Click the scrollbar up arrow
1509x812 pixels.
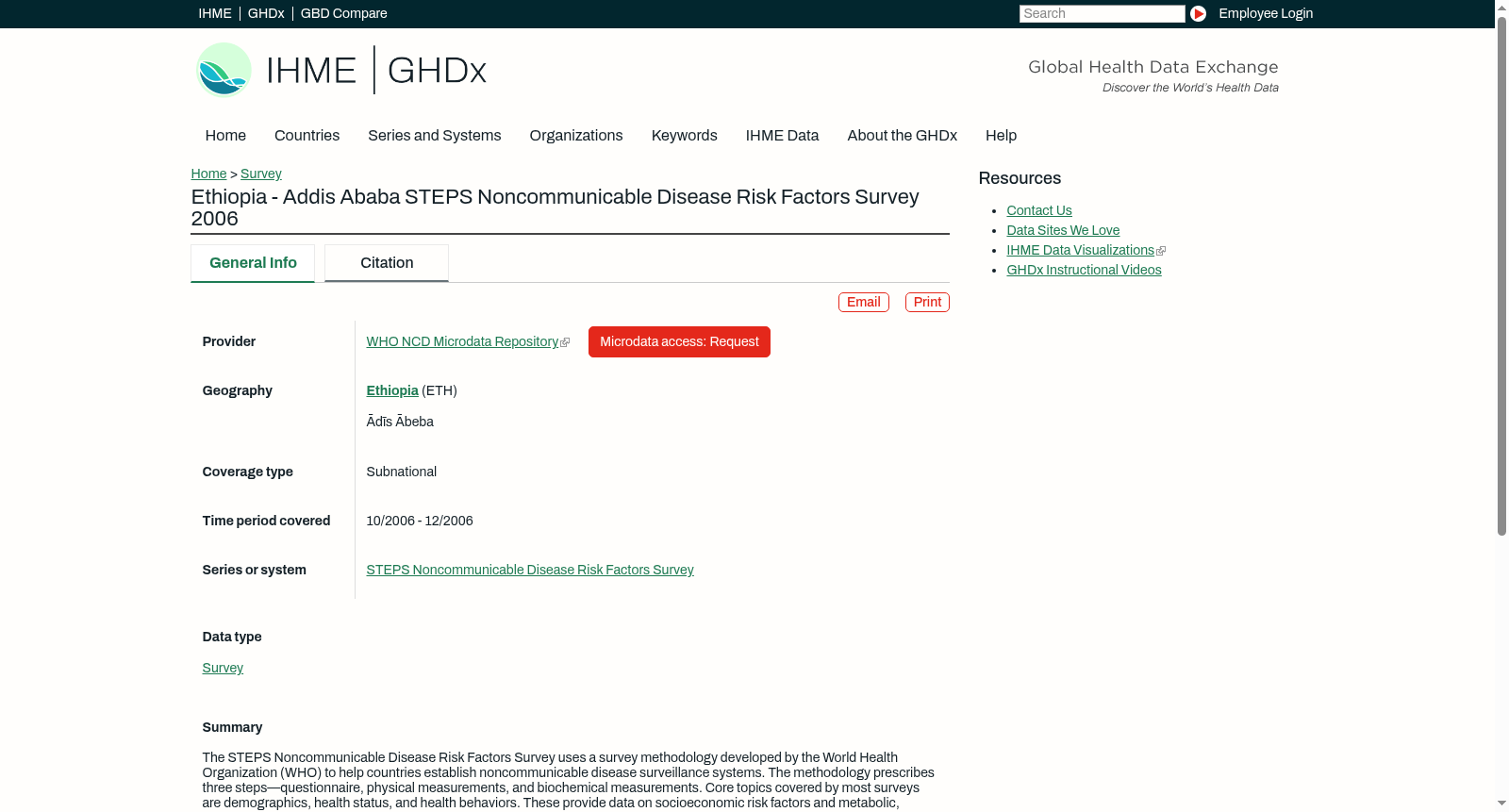pyautogui.click(x=1501, y=7)
